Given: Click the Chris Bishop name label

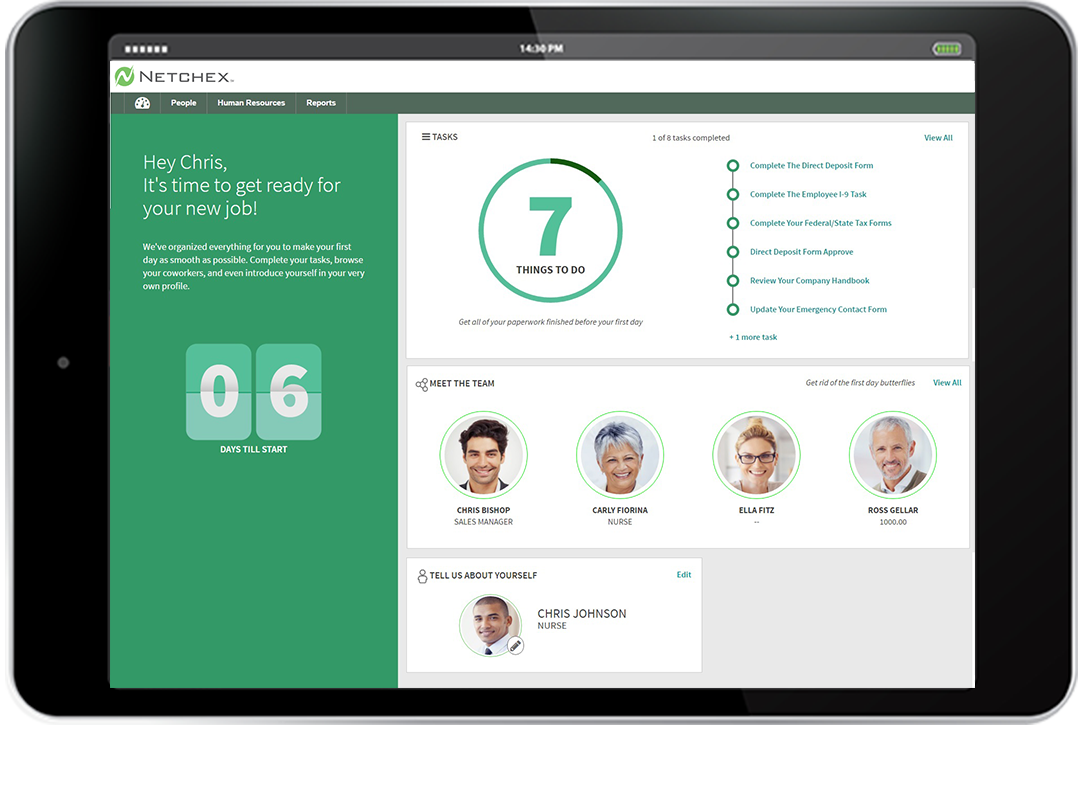Looking at the screenshot, I should (484, 510).
